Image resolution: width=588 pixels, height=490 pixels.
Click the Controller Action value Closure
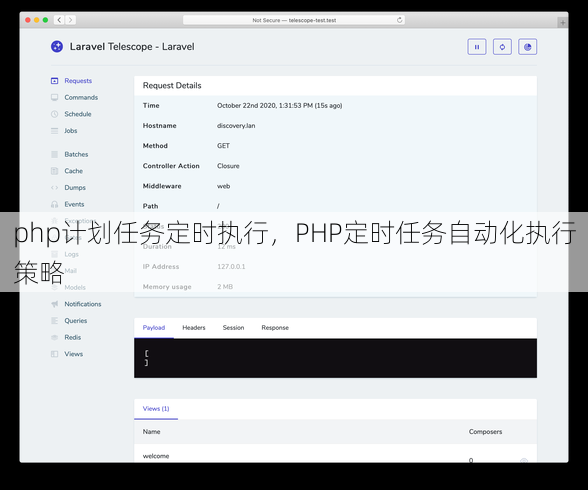[x=228, y=166]
